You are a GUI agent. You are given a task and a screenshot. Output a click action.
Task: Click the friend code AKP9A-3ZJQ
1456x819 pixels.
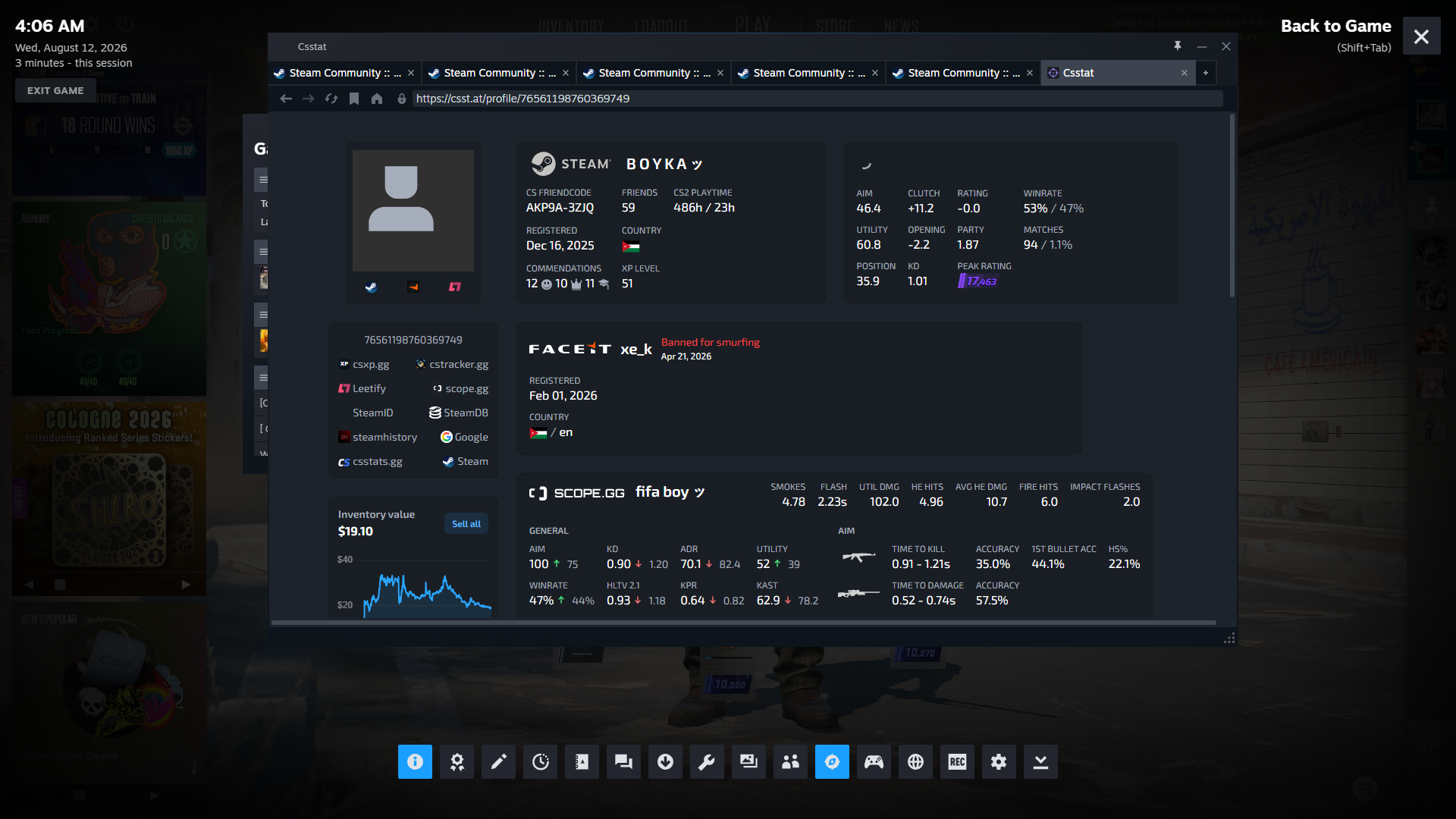click(x=560, y=208)
